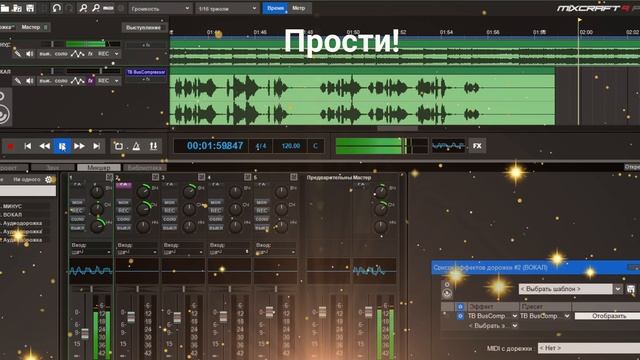Toggle соло on mixer channel 2
The height and width of the screenshot is (360, 640).
coord(123,219)
